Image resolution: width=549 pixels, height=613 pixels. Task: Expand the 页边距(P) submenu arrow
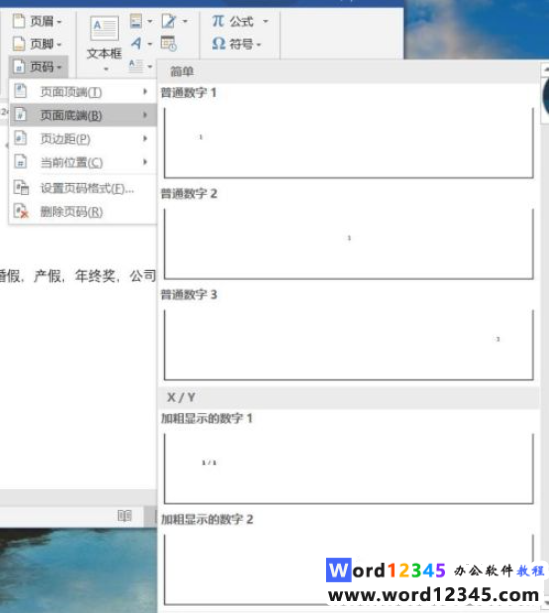[145, 138]
